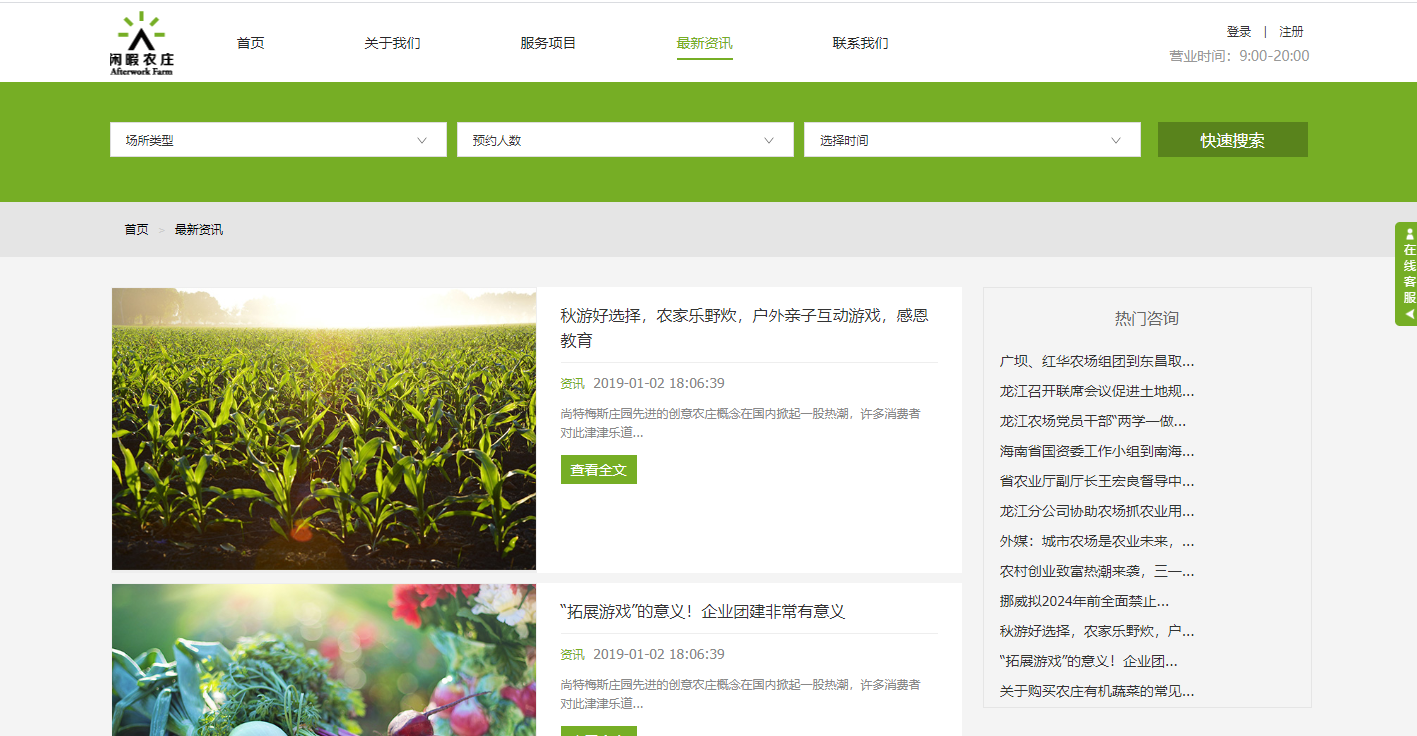Expand the 场所类型 dropdown

pyautogui.click(x=278, y=140)
